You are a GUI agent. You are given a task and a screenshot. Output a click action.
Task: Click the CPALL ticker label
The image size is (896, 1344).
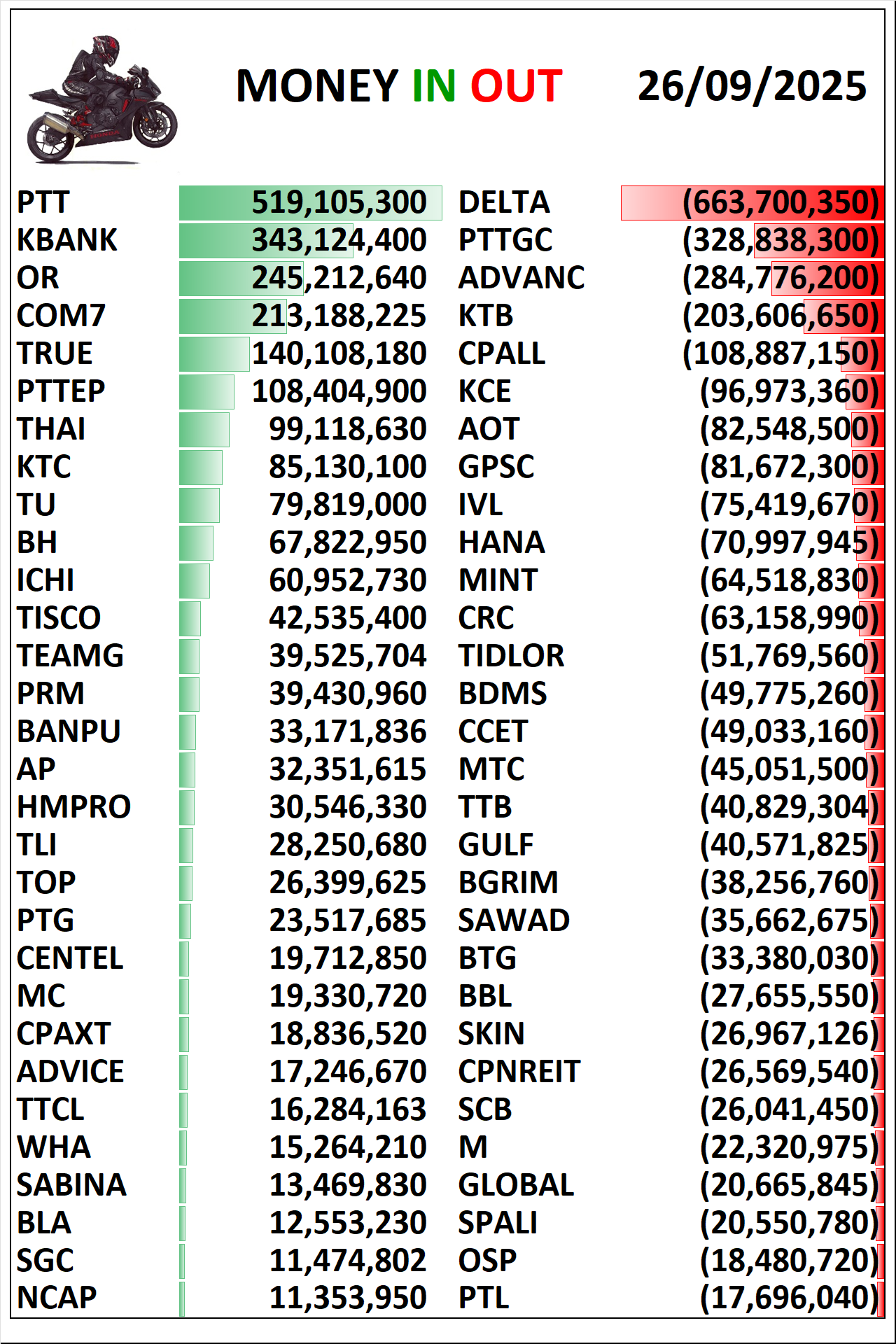pyautogui.click(x=501, y=353)
